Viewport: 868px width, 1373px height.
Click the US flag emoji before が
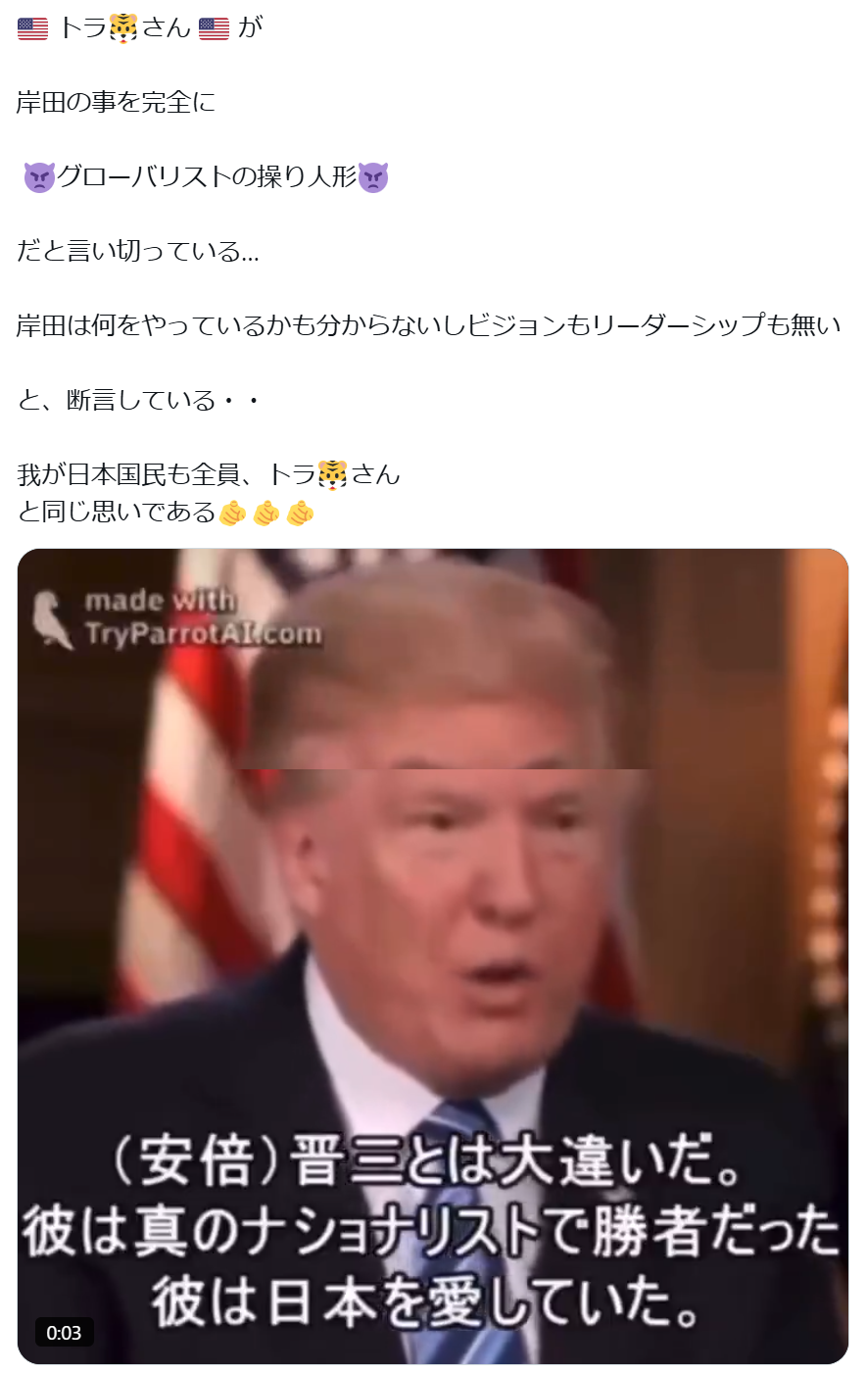(x=214, y=28)
